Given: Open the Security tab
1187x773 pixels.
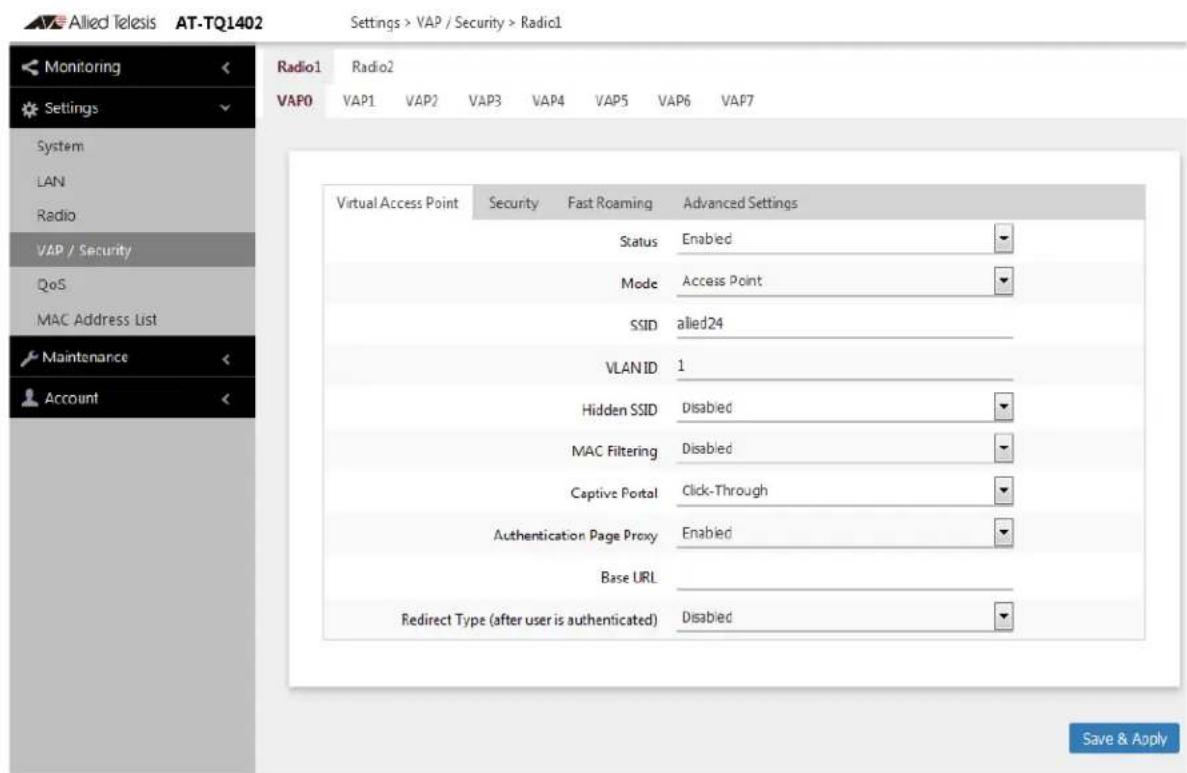Looking at the screenshot, I should (513, 203).
